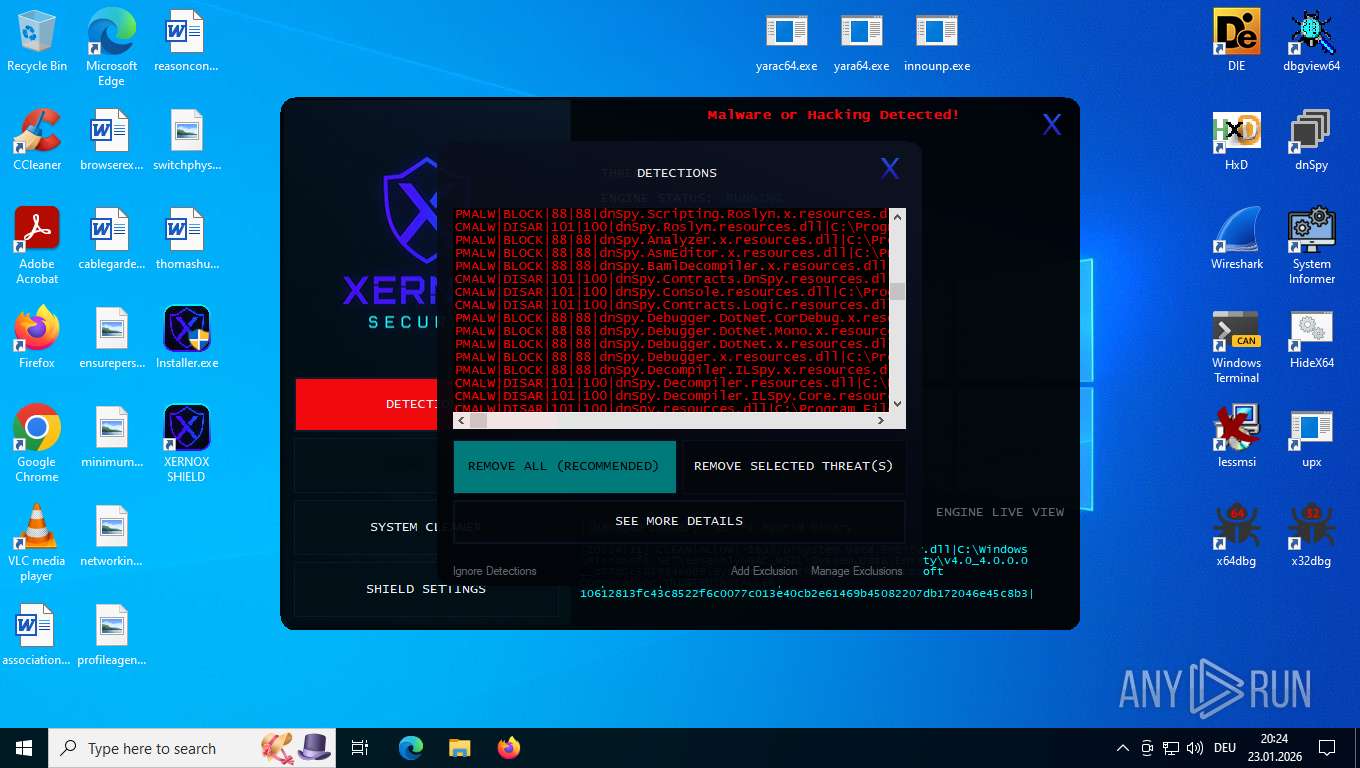Open the x64dbg debugger icon
This screenshot has width=1360, height=768.
(1237, 536)
